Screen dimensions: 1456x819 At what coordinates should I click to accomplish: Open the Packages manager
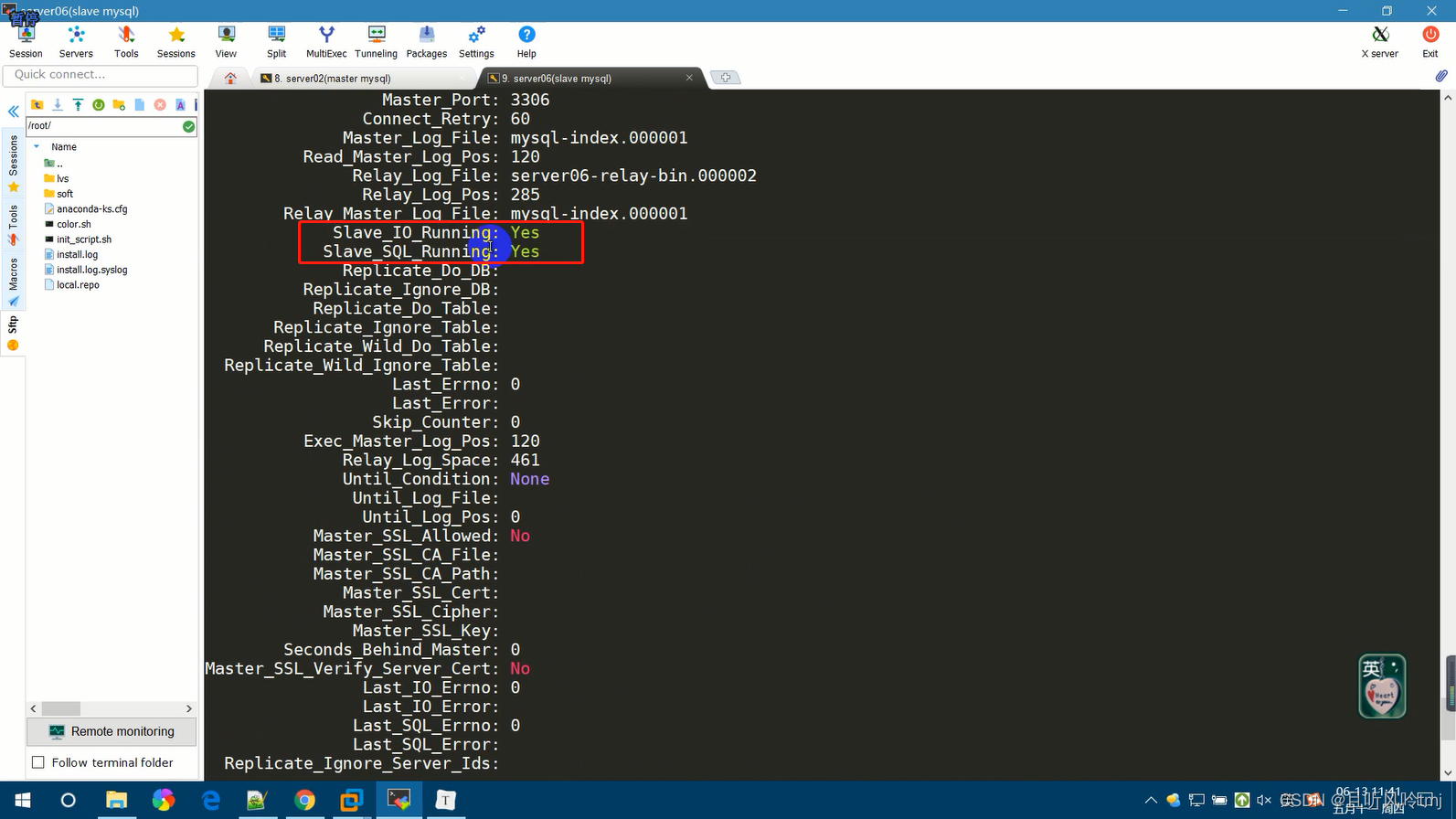pos(427,42)
